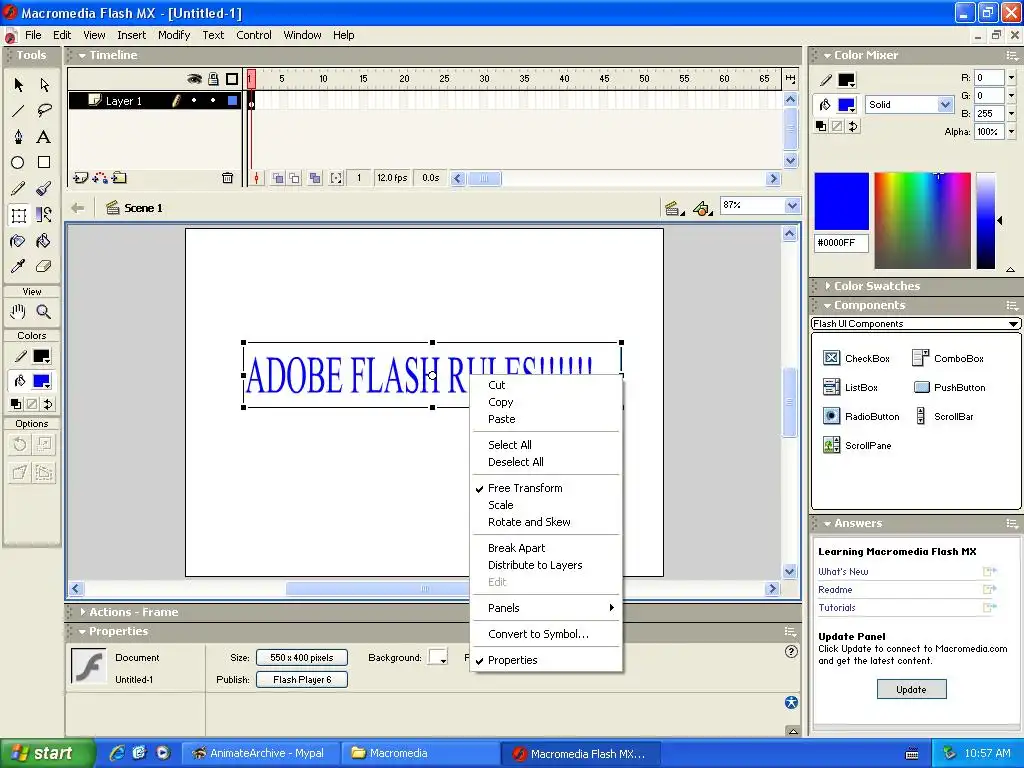Open the Control menu
1024x768 pixels.
[253, 35]
